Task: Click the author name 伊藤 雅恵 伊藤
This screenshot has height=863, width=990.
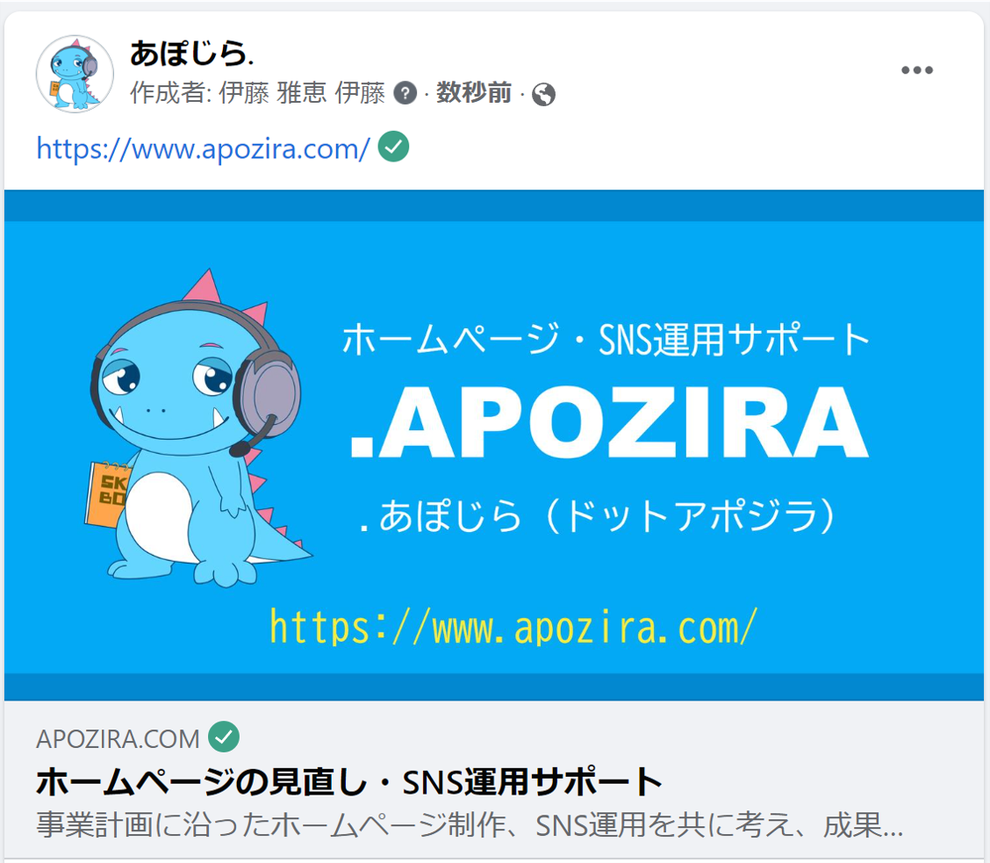Action: 302,93
